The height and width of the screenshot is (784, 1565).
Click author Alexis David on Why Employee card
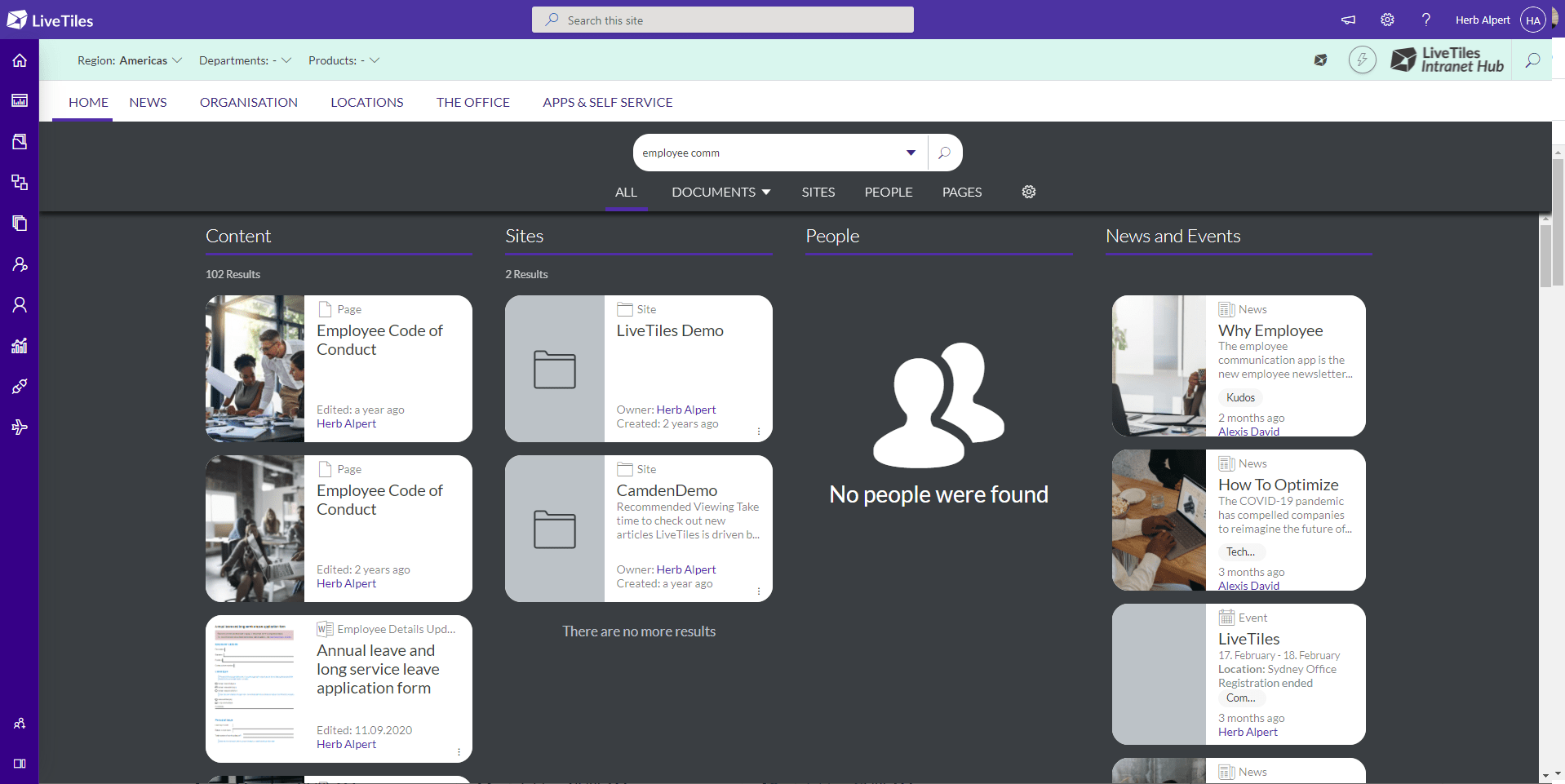[1248, 432]
